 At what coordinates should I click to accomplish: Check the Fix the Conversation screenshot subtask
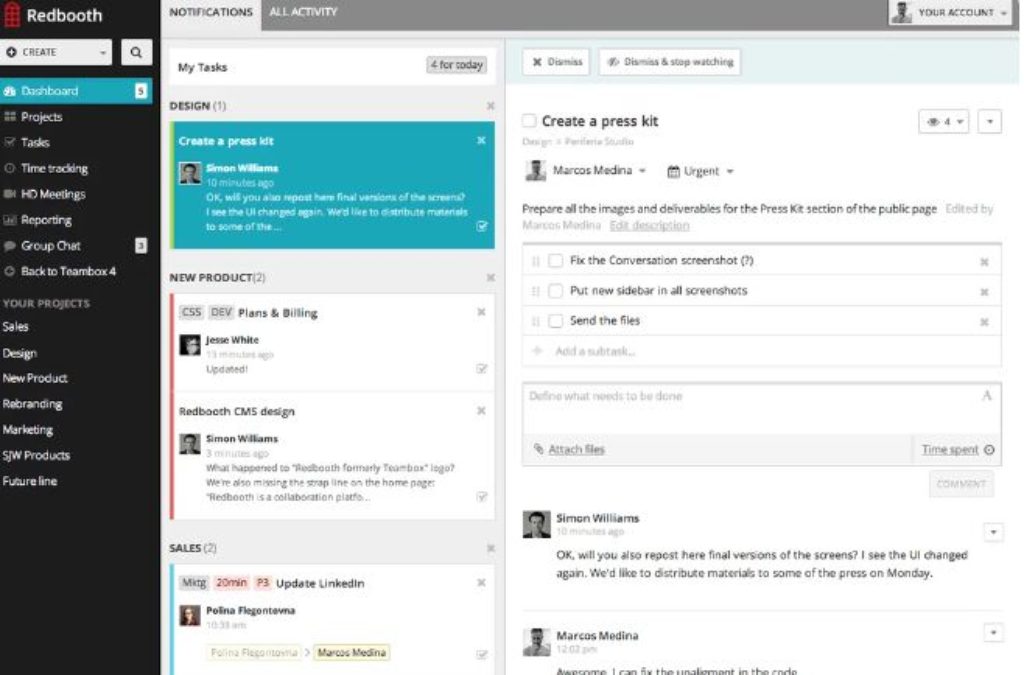pyautogui.click(x=556, y=260)
